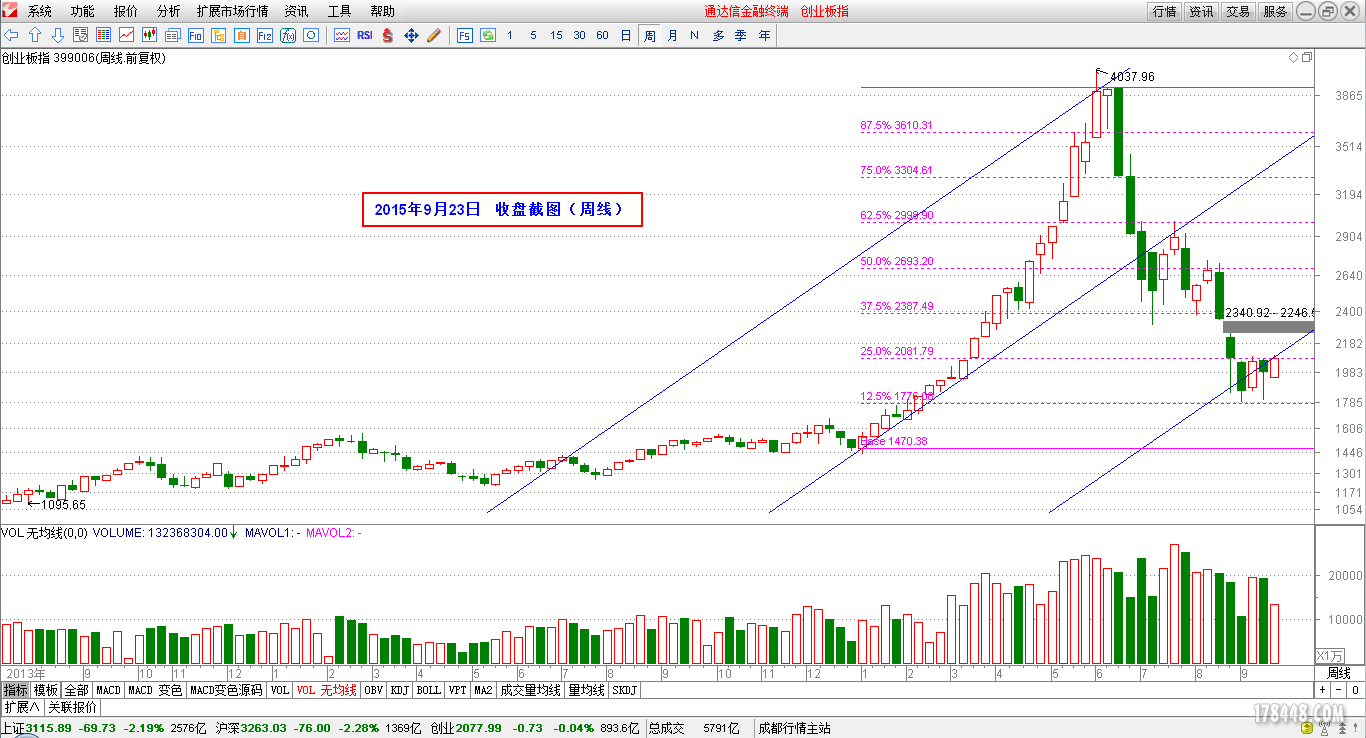Click the orange document toolbar icon

[x=241, y=35]
